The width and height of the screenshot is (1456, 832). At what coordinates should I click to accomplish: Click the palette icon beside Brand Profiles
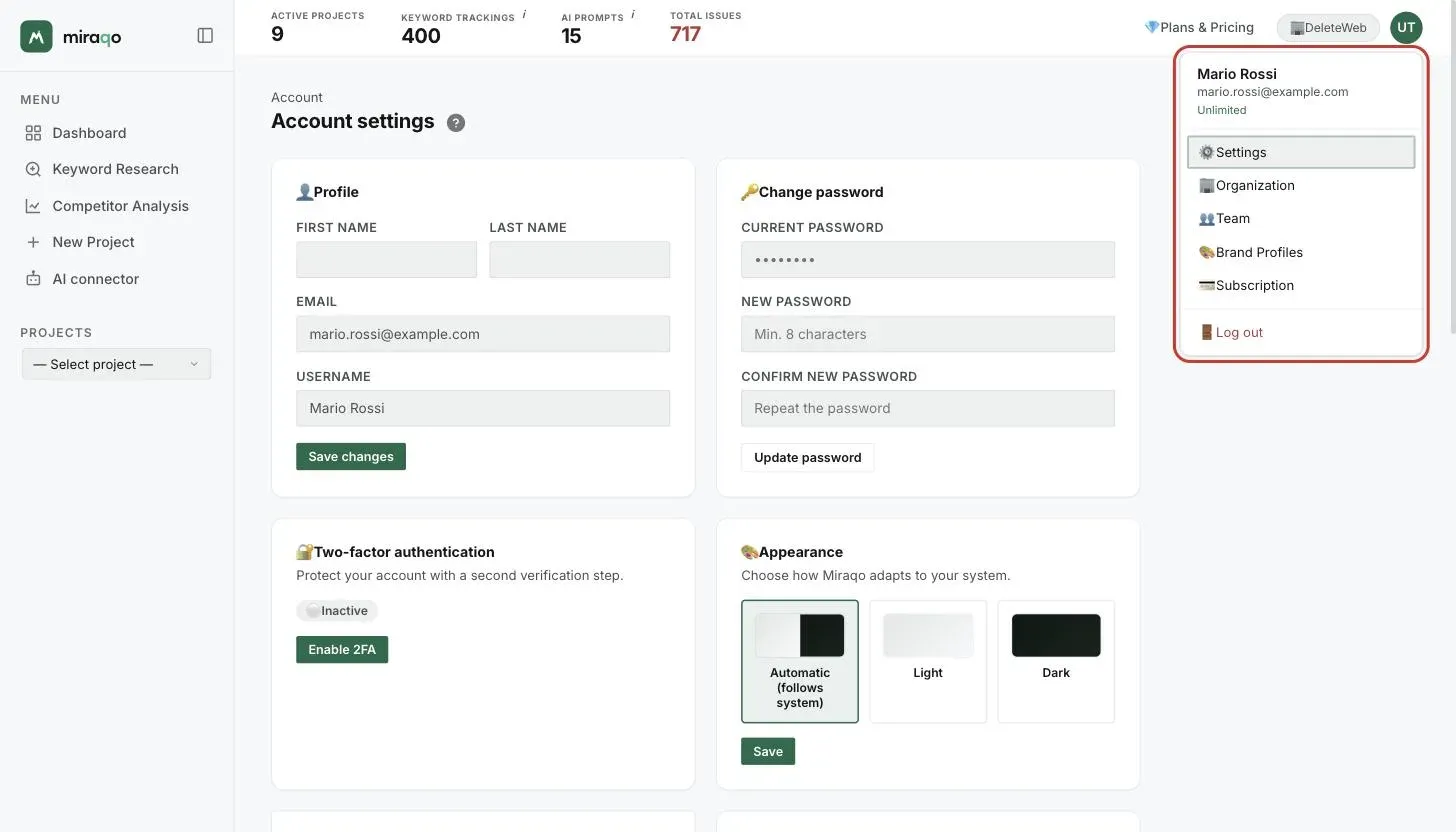tap(1207, 252)
